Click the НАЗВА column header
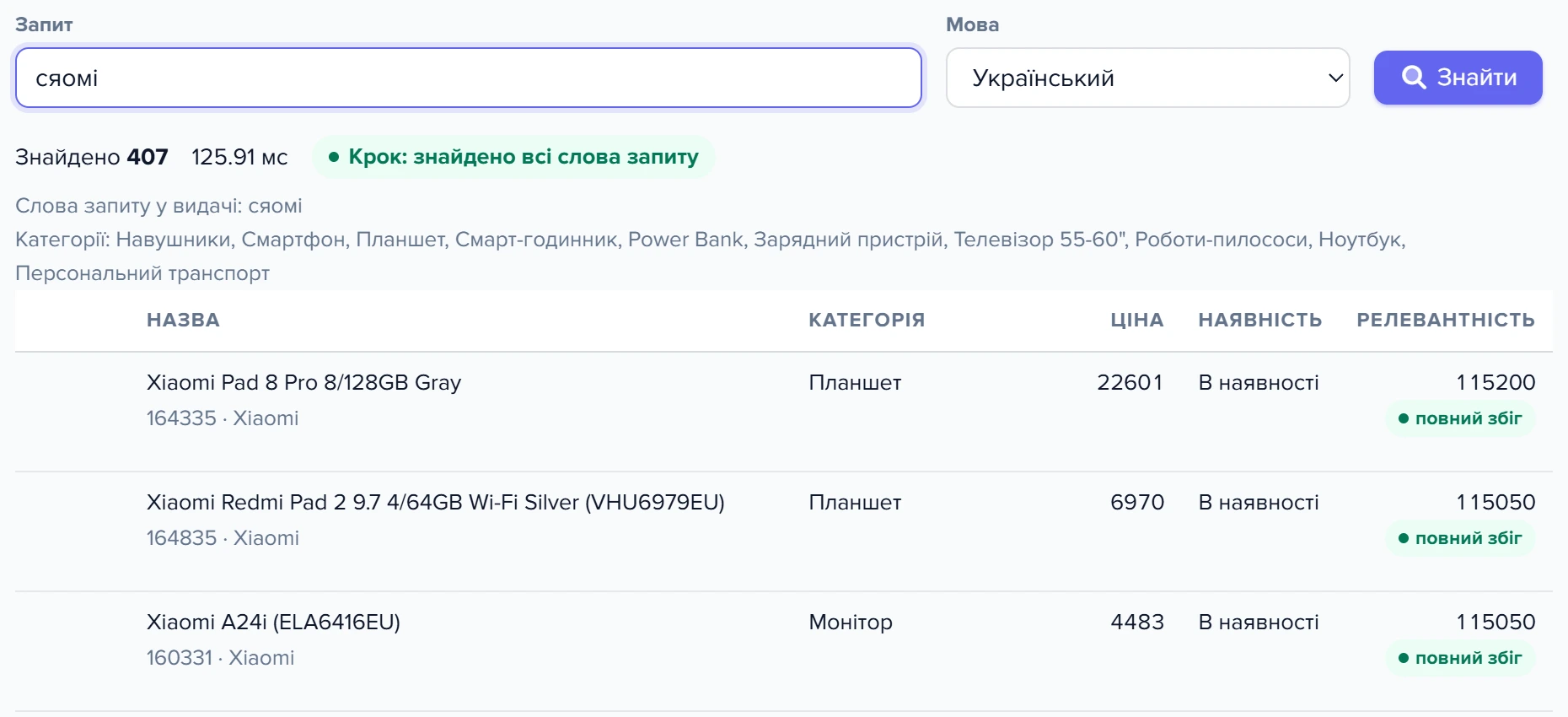 tap(183, 320)
